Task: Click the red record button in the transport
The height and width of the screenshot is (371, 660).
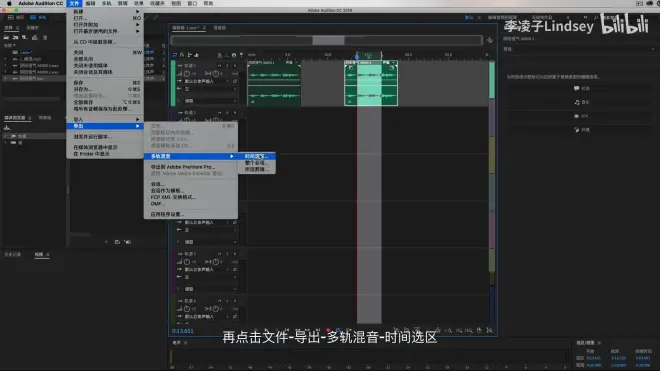Action: tap(328, 331)
